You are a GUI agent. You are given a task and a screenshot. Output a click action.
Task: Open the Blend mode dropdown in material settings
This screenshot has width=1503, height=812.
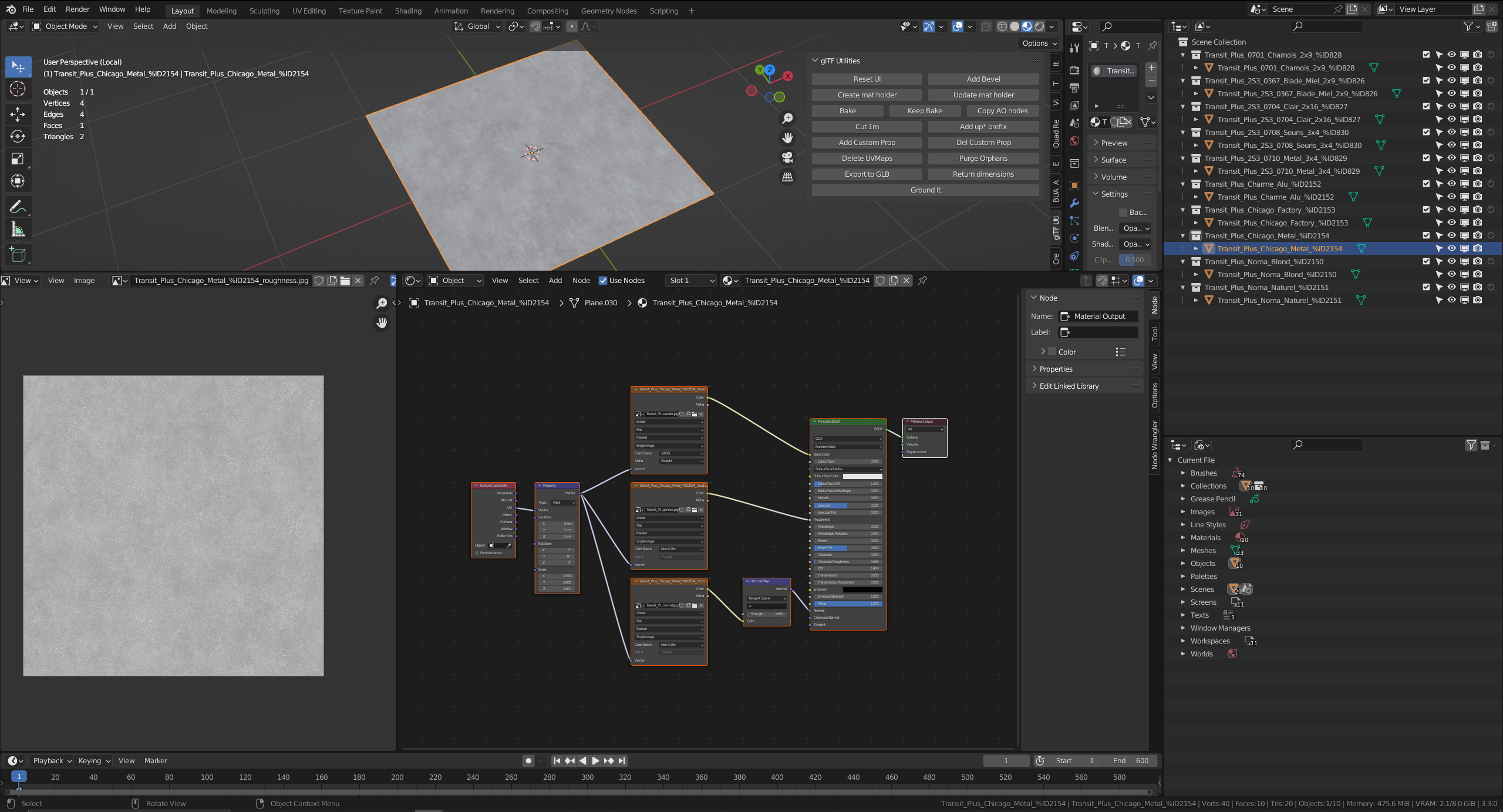(1135, 228)
